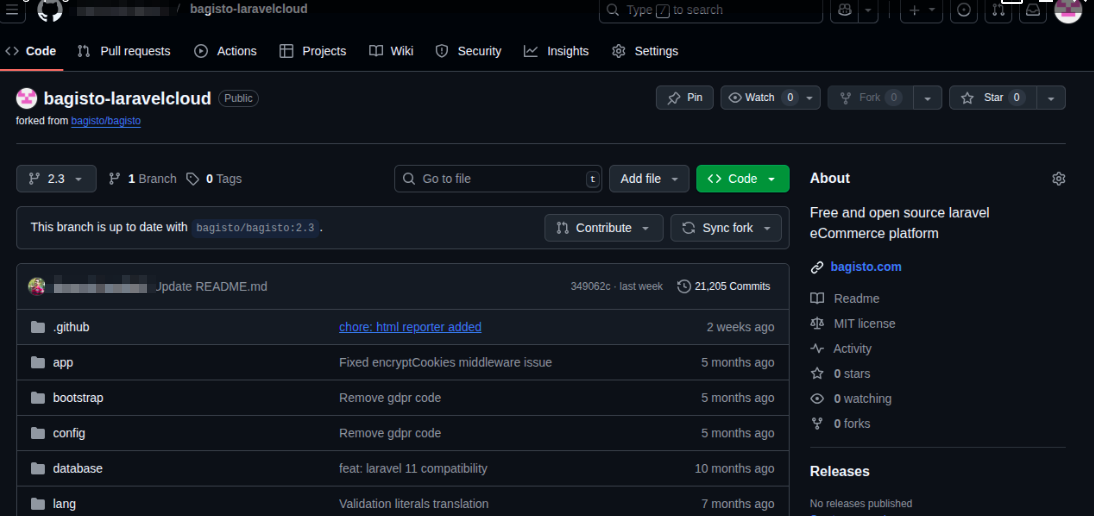This screenshot has width=1094, height=516.
Task: Open the Copilot chat icon
Action: tap(844, 10)
